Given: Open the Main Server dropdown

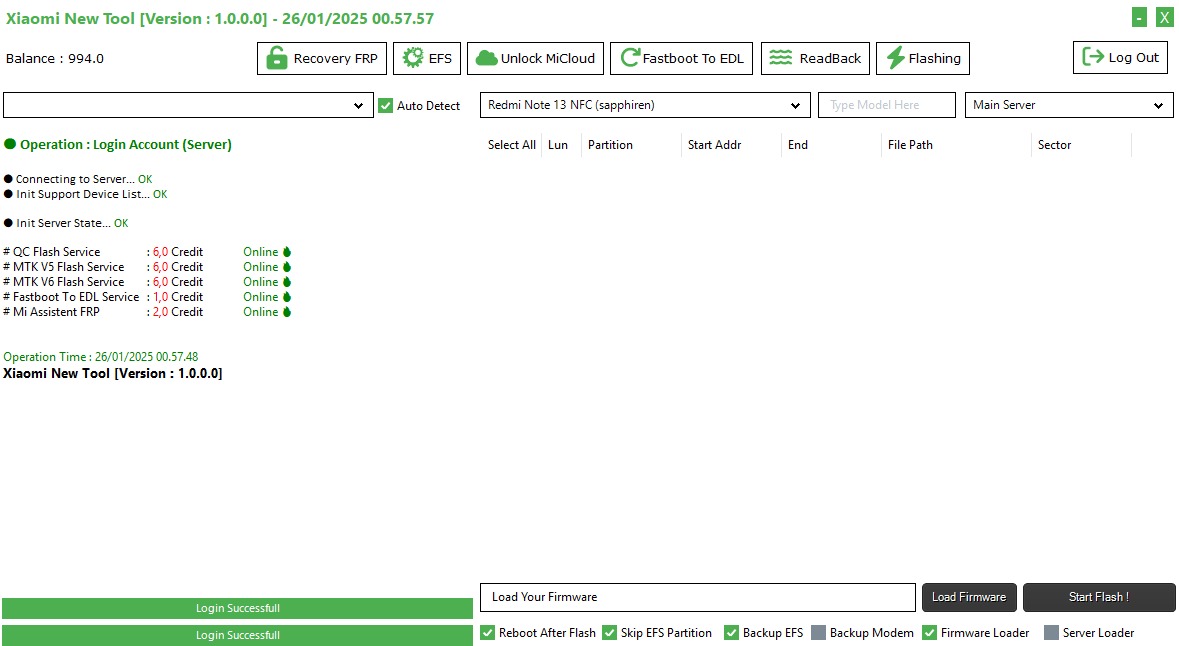Looking at the screenshot, I should (1069, 105).
